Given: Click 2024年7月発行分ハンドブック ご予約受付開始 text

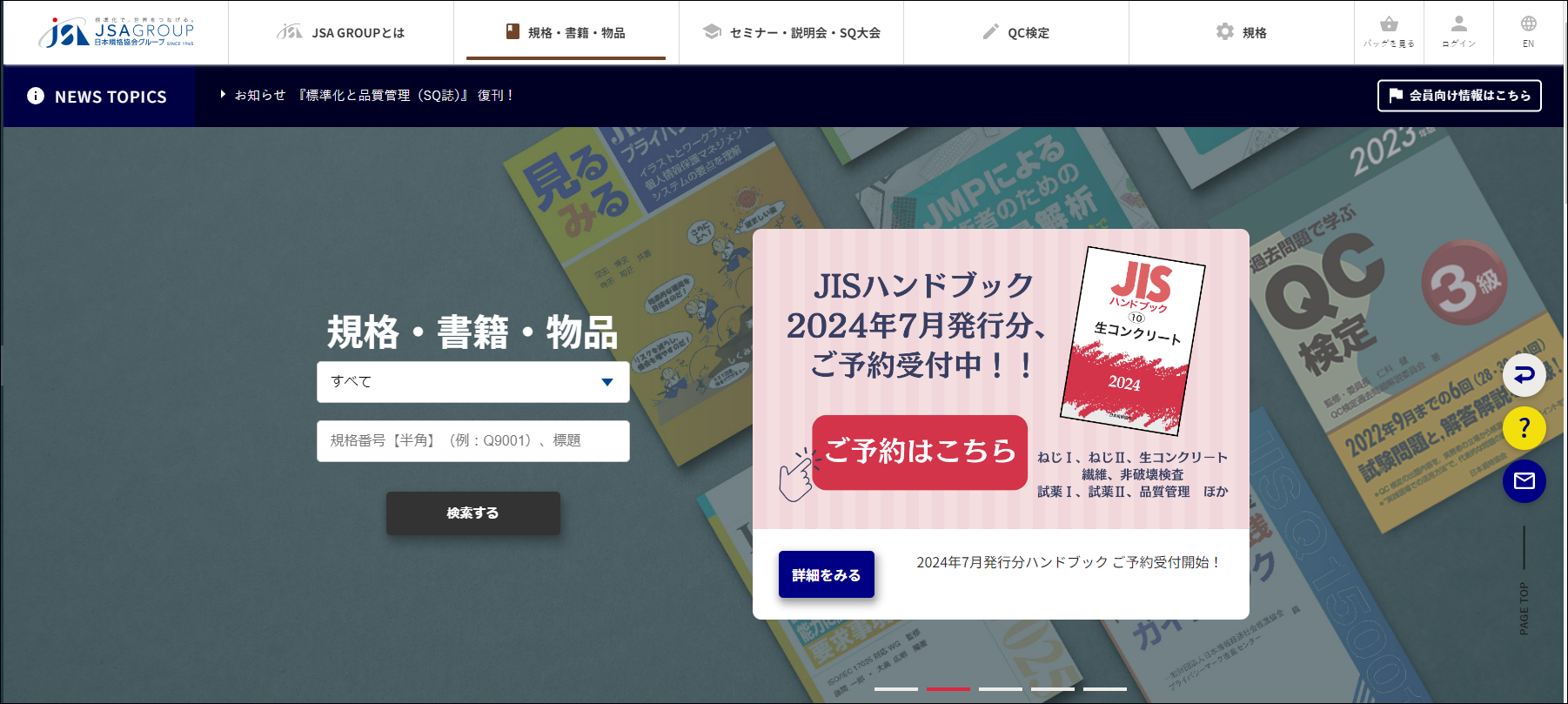Looking at the screenshot, I should pos(1069,562).
